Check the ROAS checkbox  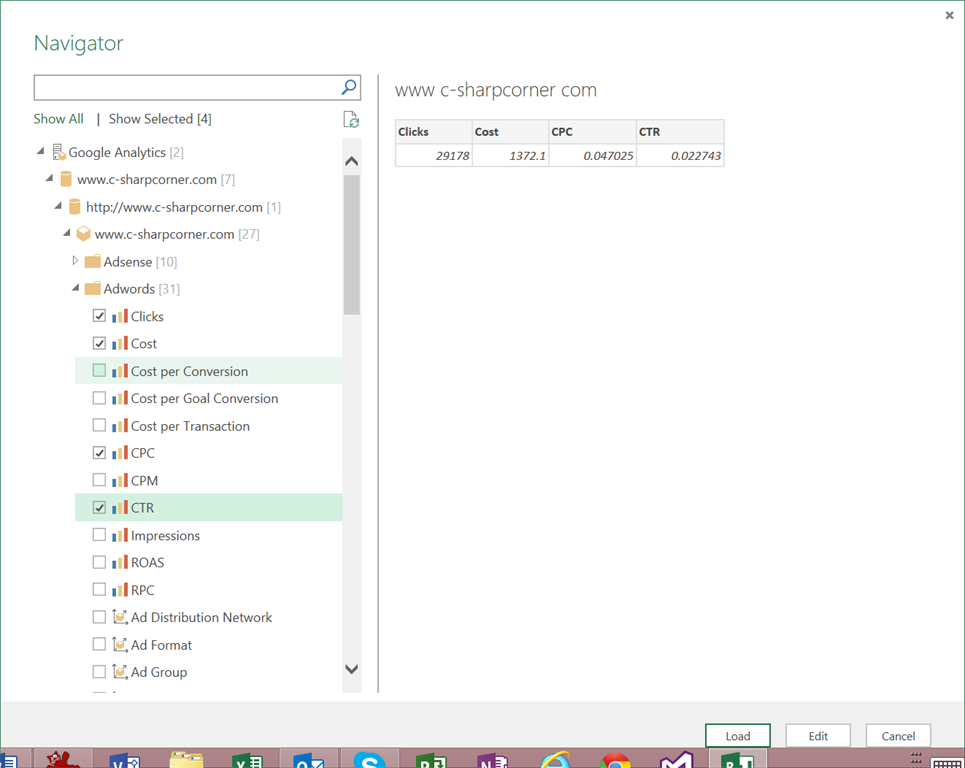[99, 562]
